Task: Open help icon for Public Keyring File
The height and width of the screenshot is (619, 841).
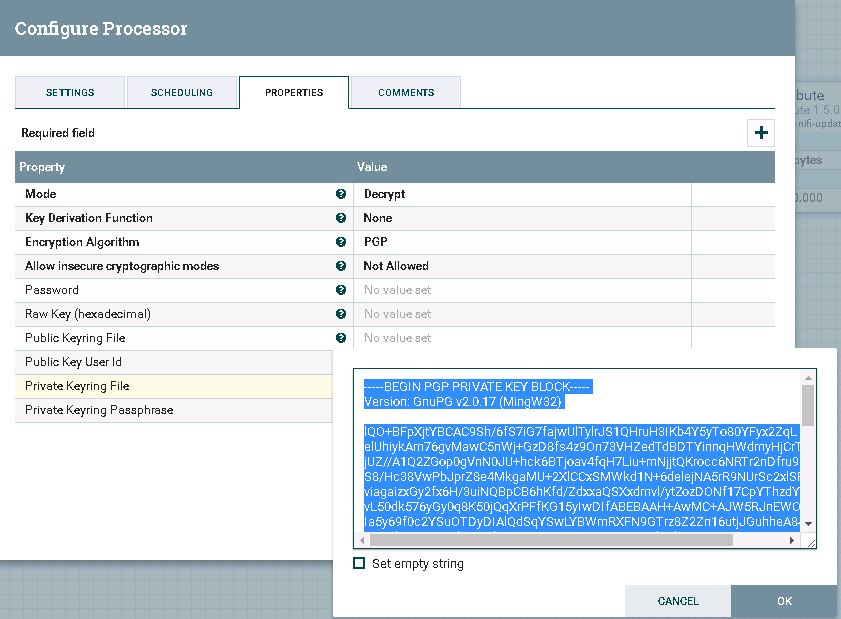Action: 341,338
